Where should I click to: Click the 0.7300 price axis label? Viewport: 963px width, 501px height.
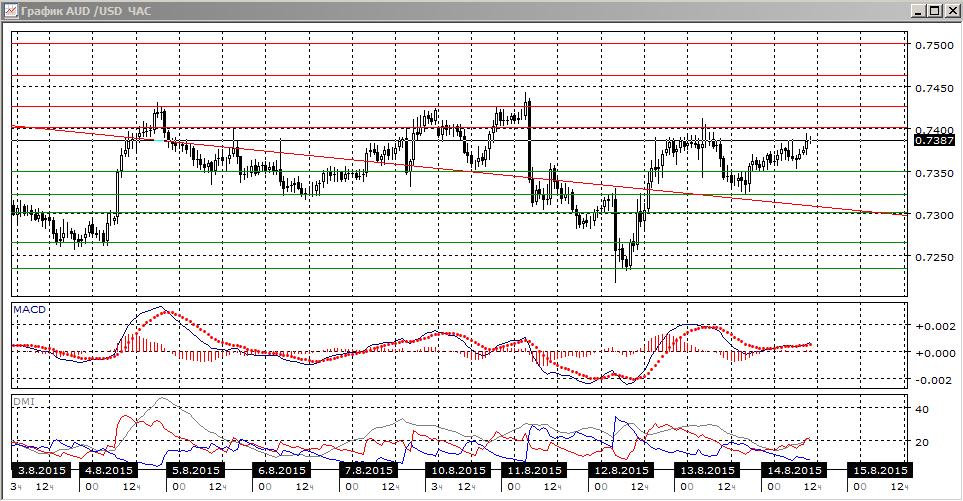tap(934, 216)
